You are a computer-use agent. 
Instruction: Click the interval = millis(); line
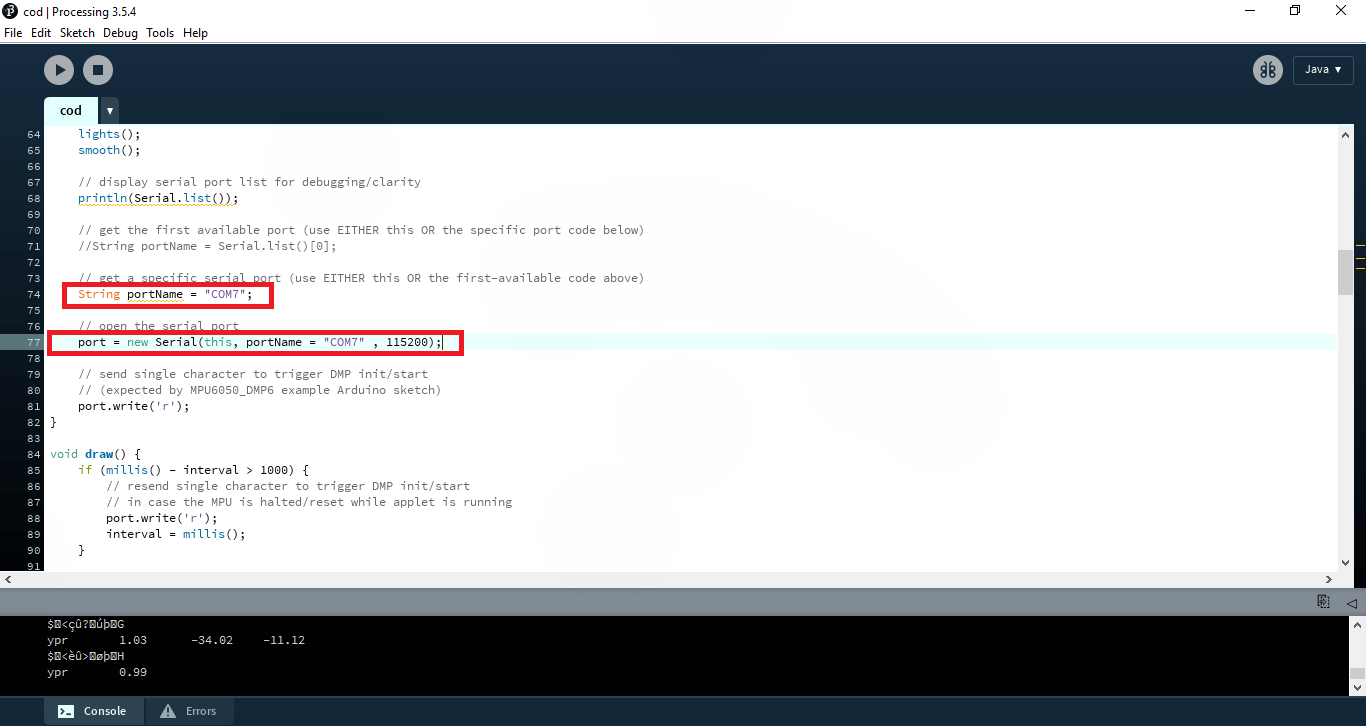tap(175, 534)
